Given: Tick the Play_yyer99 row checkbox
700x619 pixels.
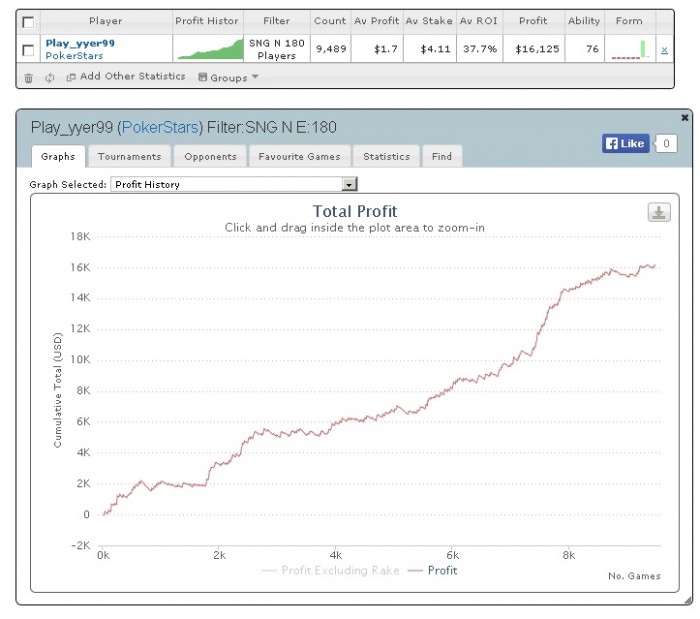Looking at the screenshot, I should pos(28,50).
